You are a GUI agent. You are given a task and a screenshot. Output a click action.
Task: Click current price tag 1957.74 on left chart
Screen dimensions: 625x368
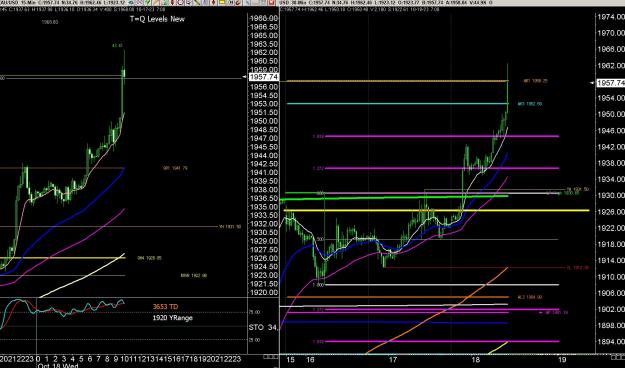click(x=263, y=77)
